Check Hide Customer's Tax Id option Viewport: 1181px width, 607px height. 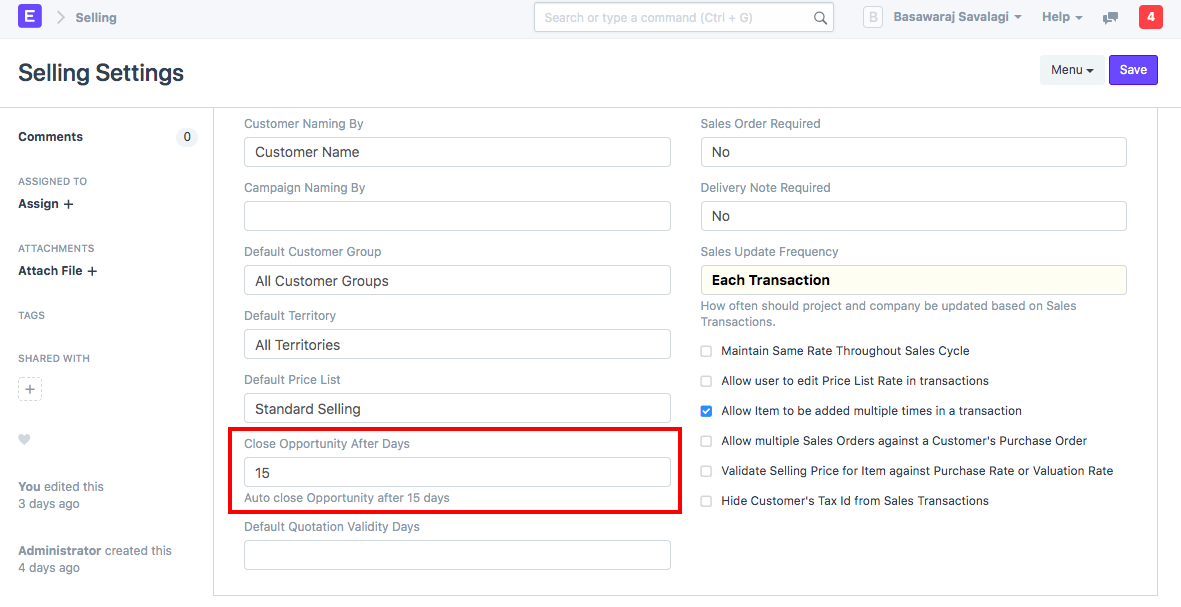point(706,501)
